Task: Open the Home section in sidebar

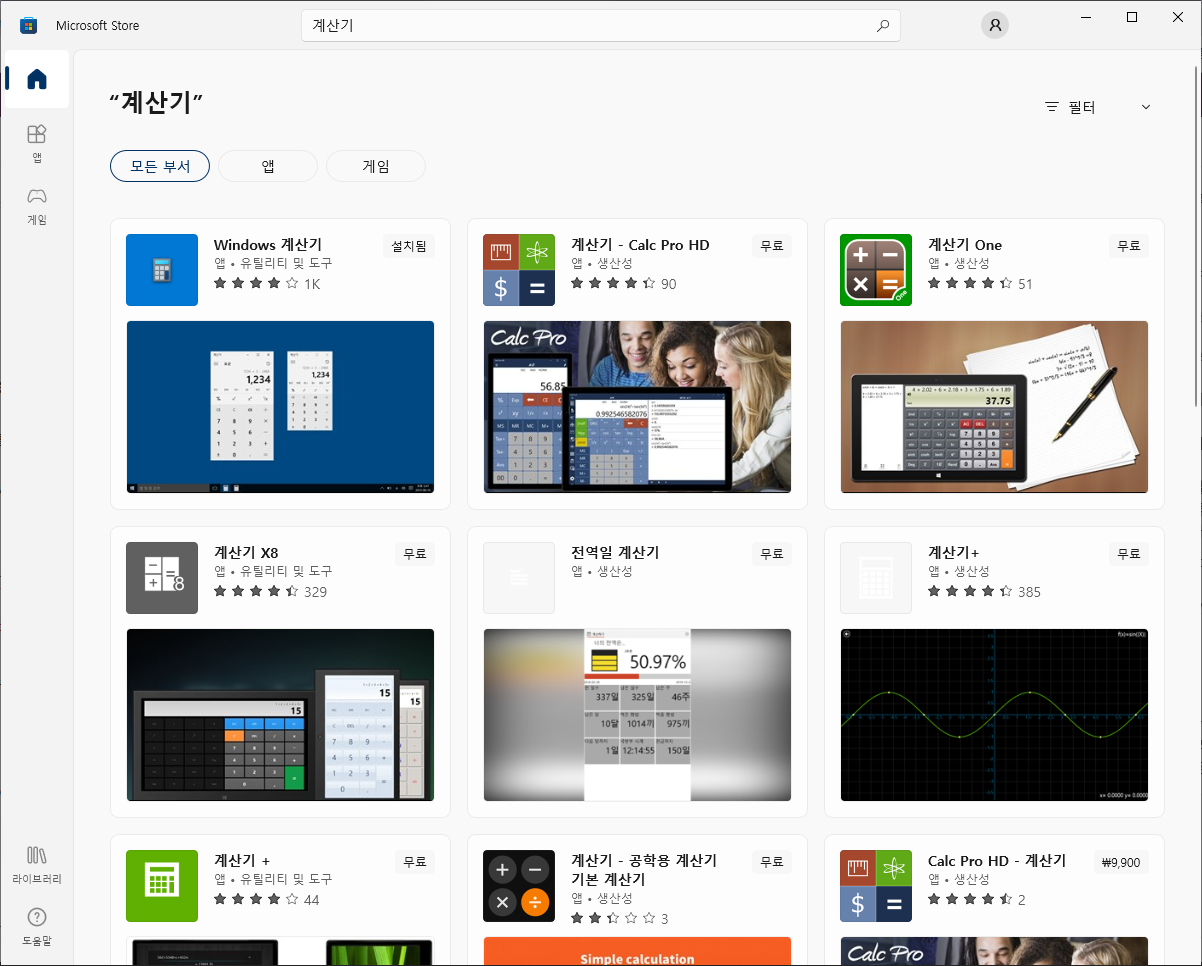Action: coord(36,79)
